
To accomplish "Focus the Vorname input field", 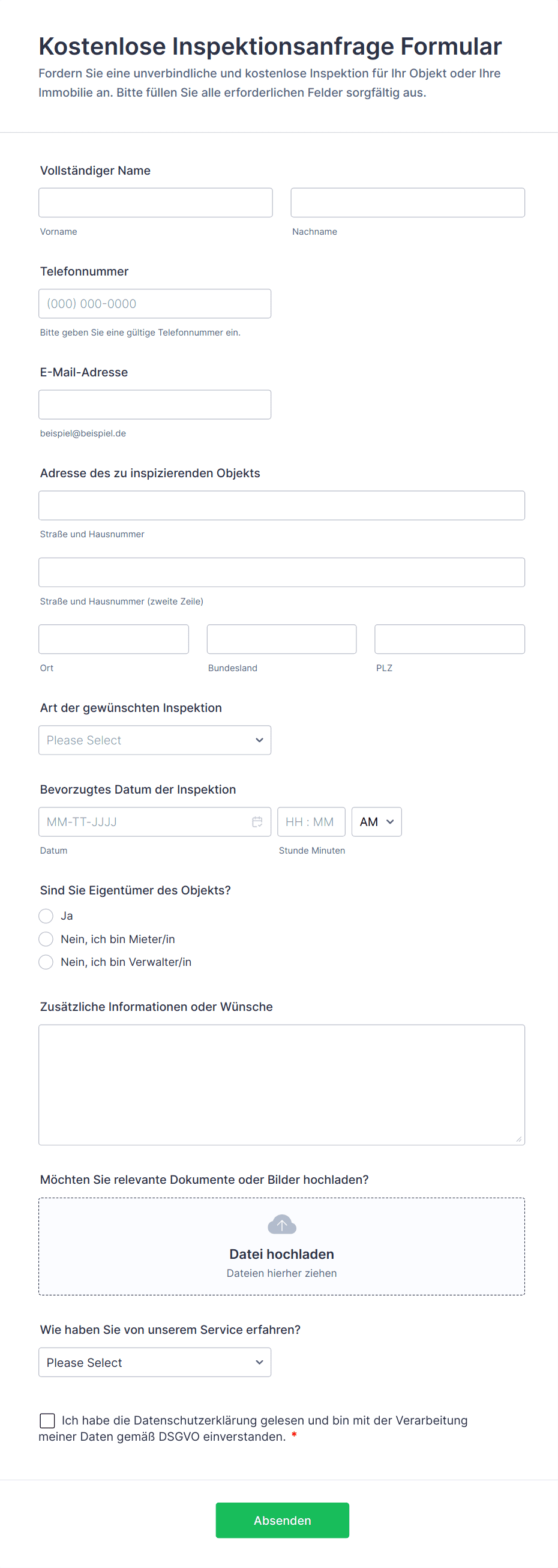I will click(x=155, y=203).
